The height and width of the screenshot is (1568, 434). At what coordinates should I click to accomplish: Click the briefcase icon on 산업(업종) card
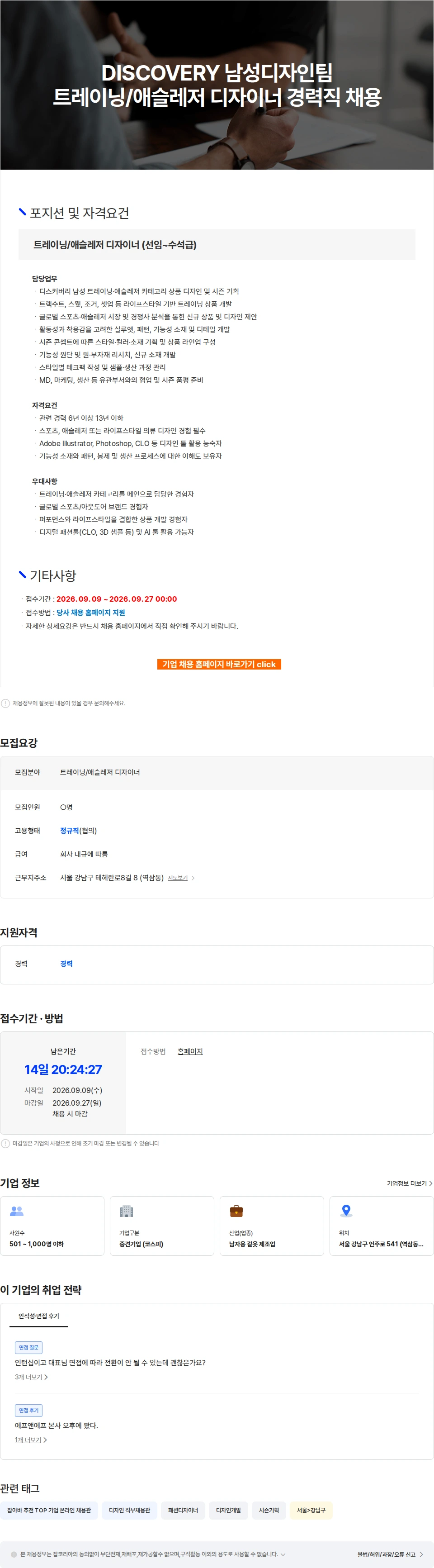tap(236, 1212)
